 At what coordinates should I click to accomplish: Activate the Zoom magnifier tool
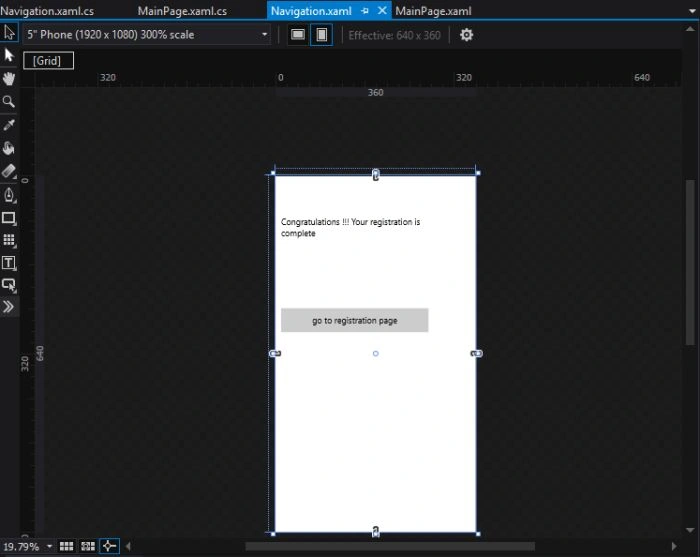coord(9,102)
